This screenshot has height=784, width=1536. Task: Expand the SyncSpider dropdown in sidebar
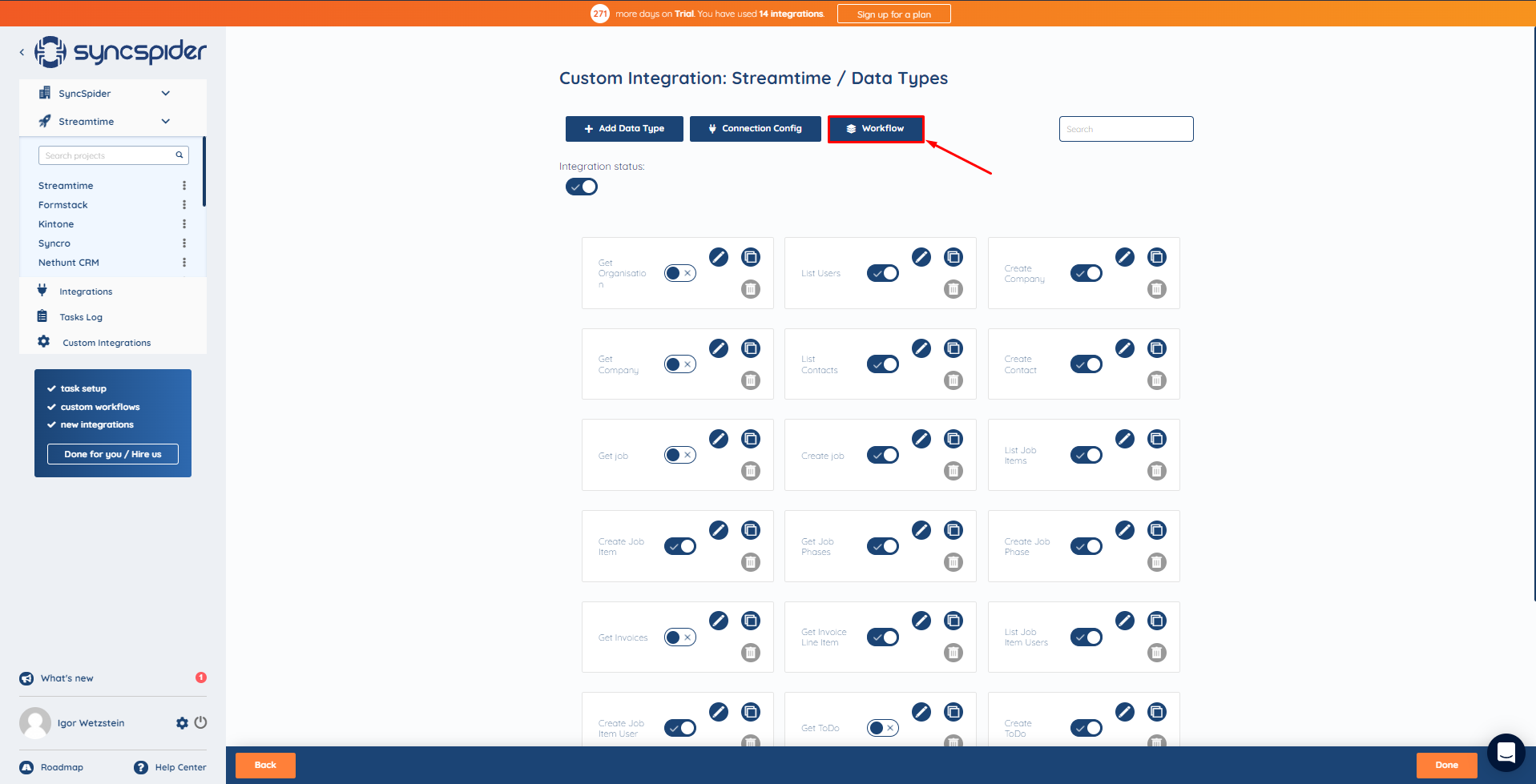[x=166, y=94]
